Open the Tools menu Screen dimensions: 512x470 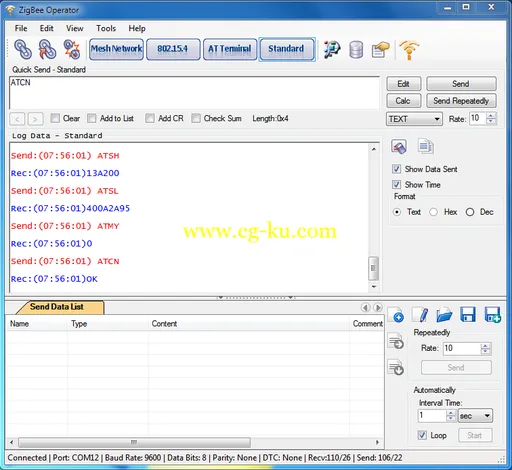(x=106, y=29)
